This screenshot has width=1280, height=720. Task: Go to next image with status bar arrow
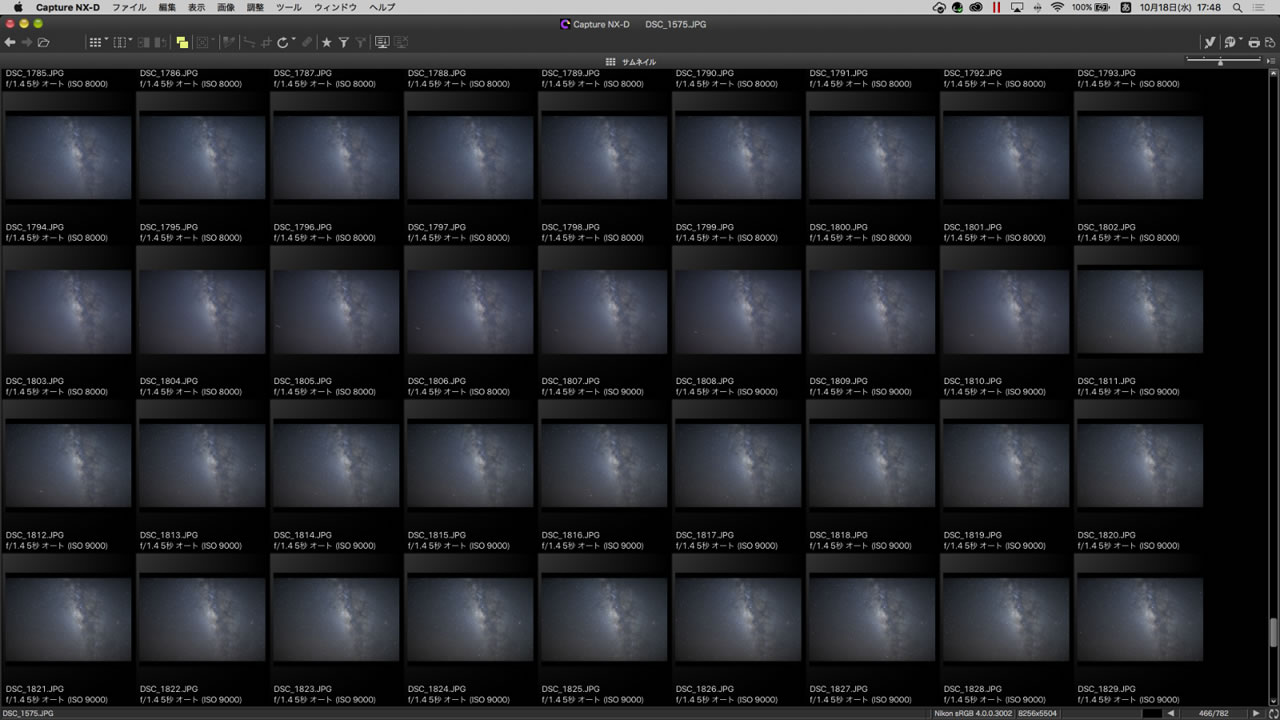pyautogui.click(x=1256, y=713)
